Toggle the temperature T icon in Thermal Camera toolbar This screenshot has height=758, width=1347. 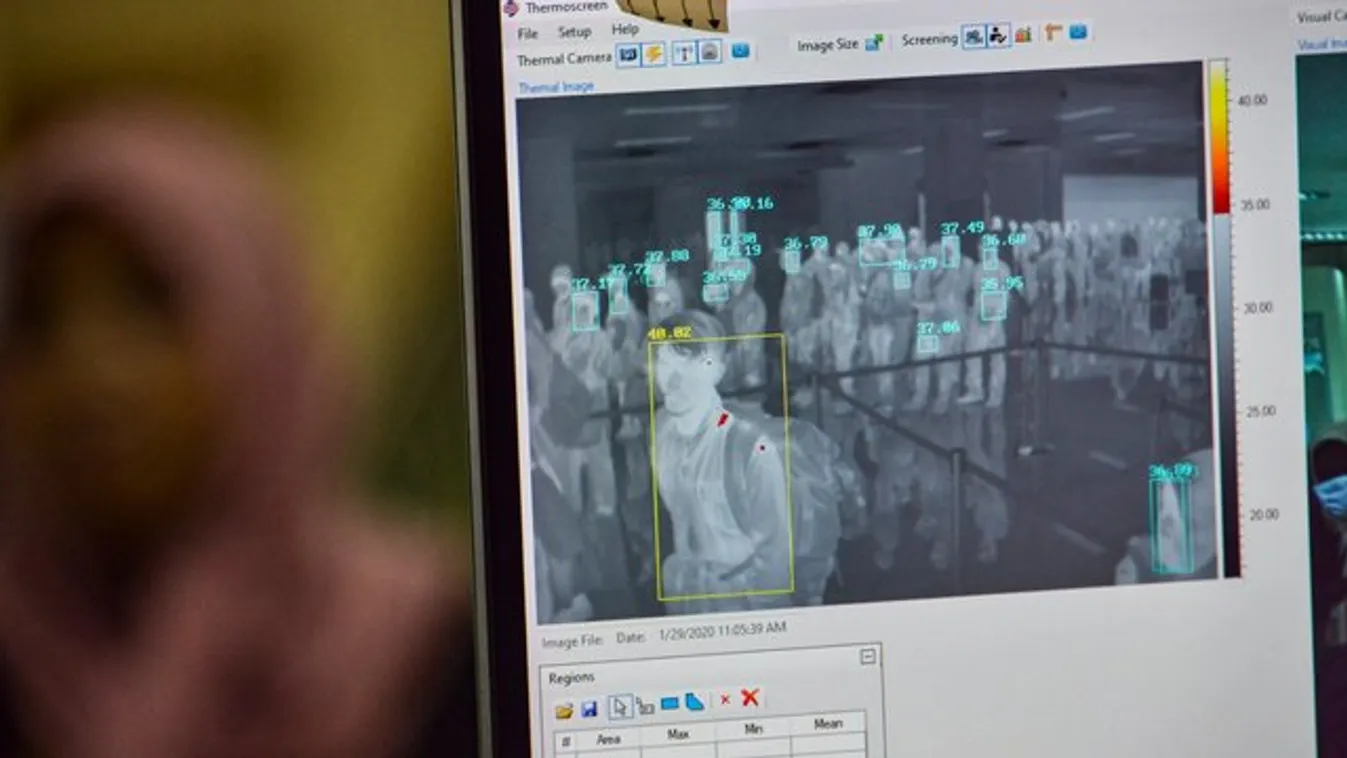pyautogui.click(x=684, y=52)
